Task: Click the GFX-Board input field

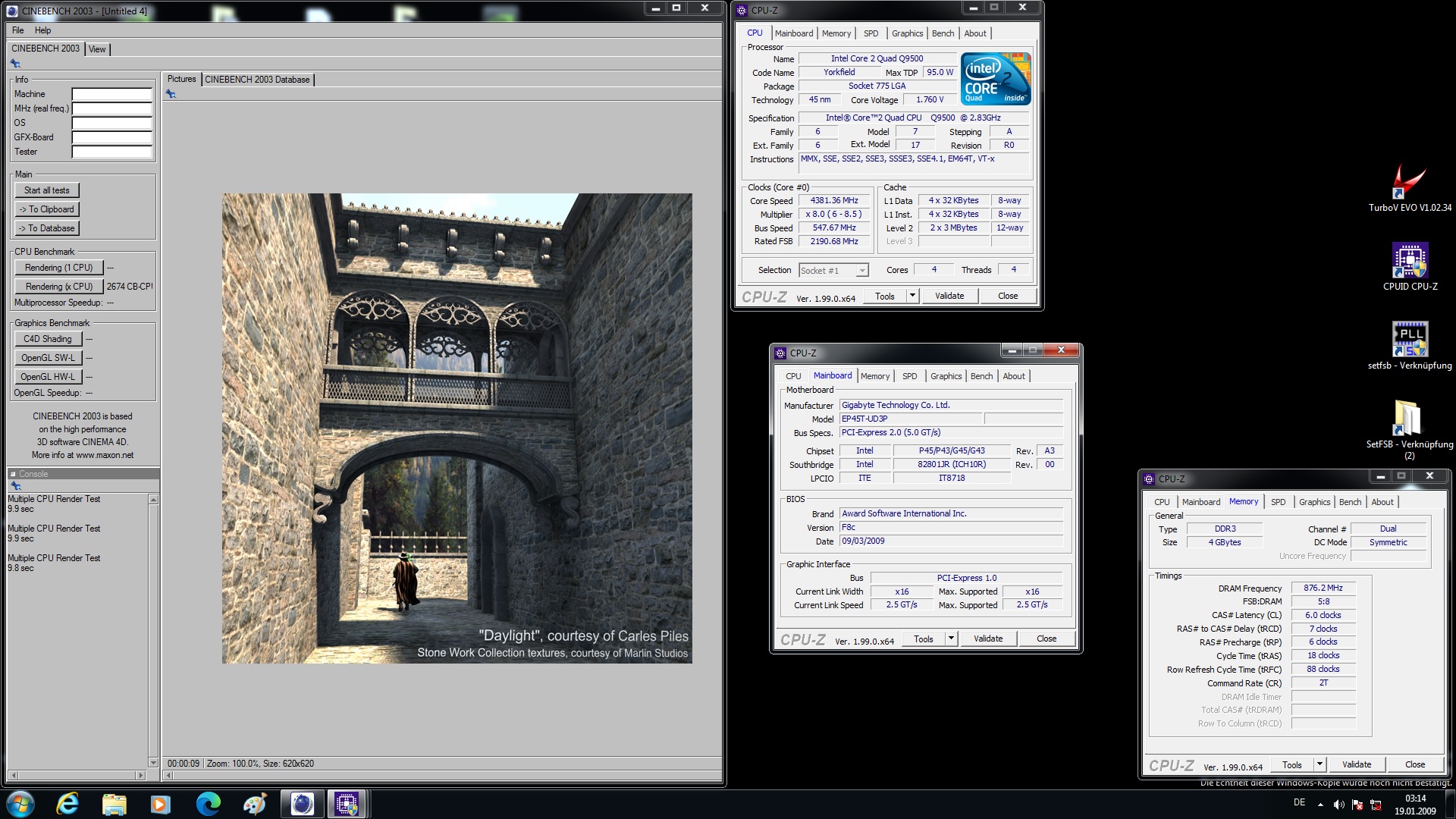Action: pyautogui.click(x=112, y=138)
